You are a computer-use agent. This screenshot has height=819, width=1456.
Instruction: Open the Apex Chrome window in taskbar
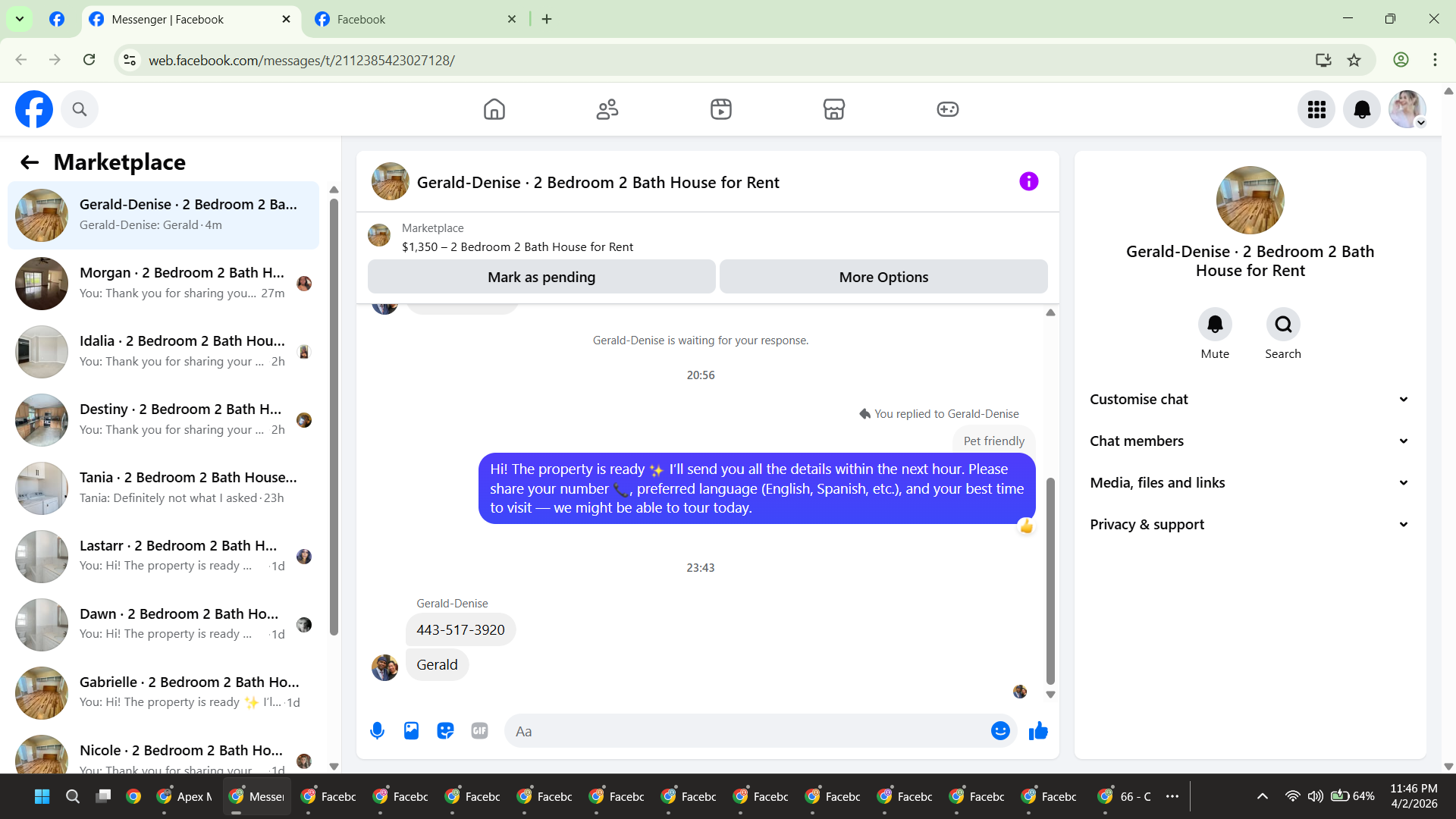[184, 796]
